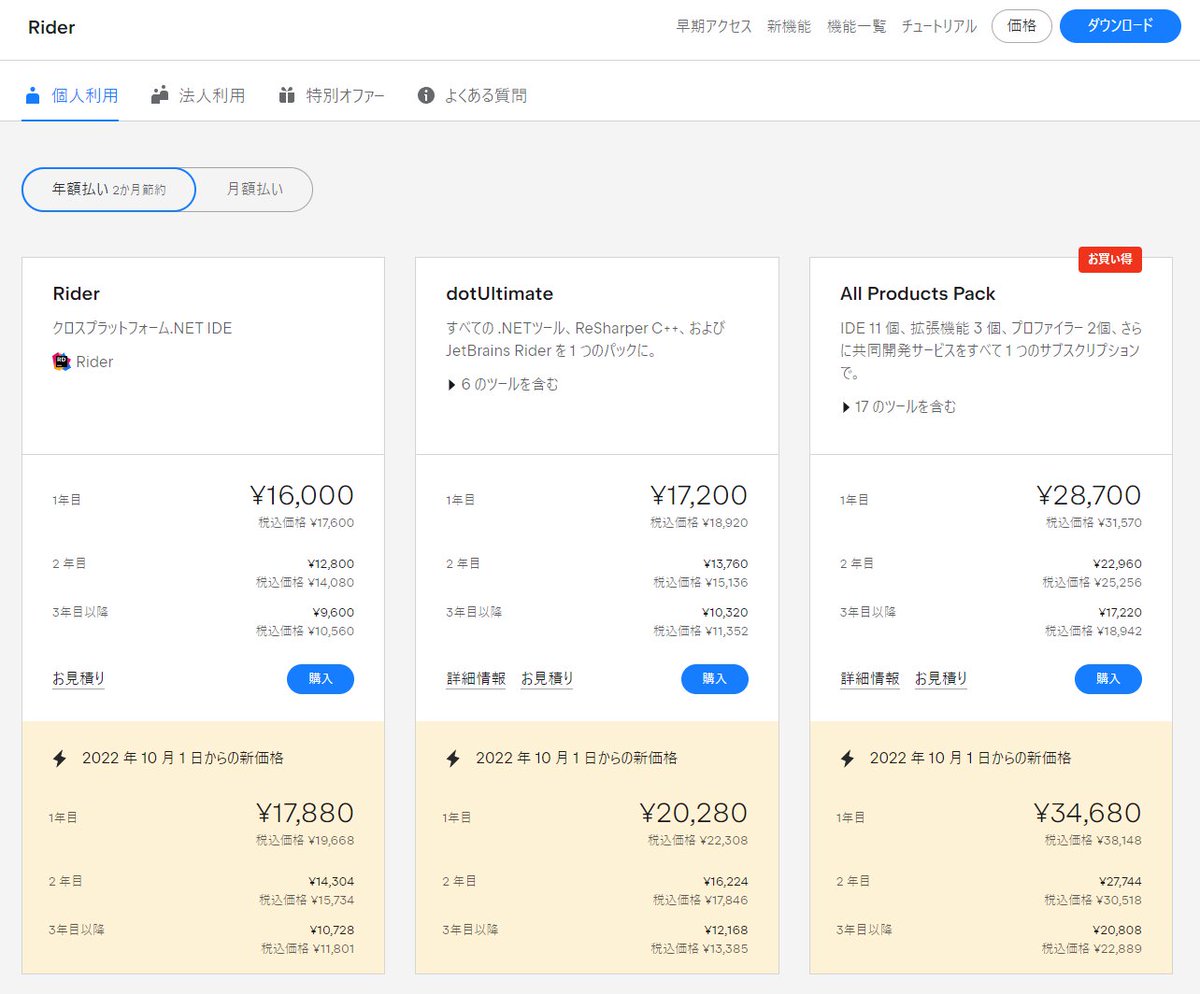The width and height of the screenshot is (1200, 994).
Task: Open 早期アクセス in top navigation
Action: pos(714,27)
